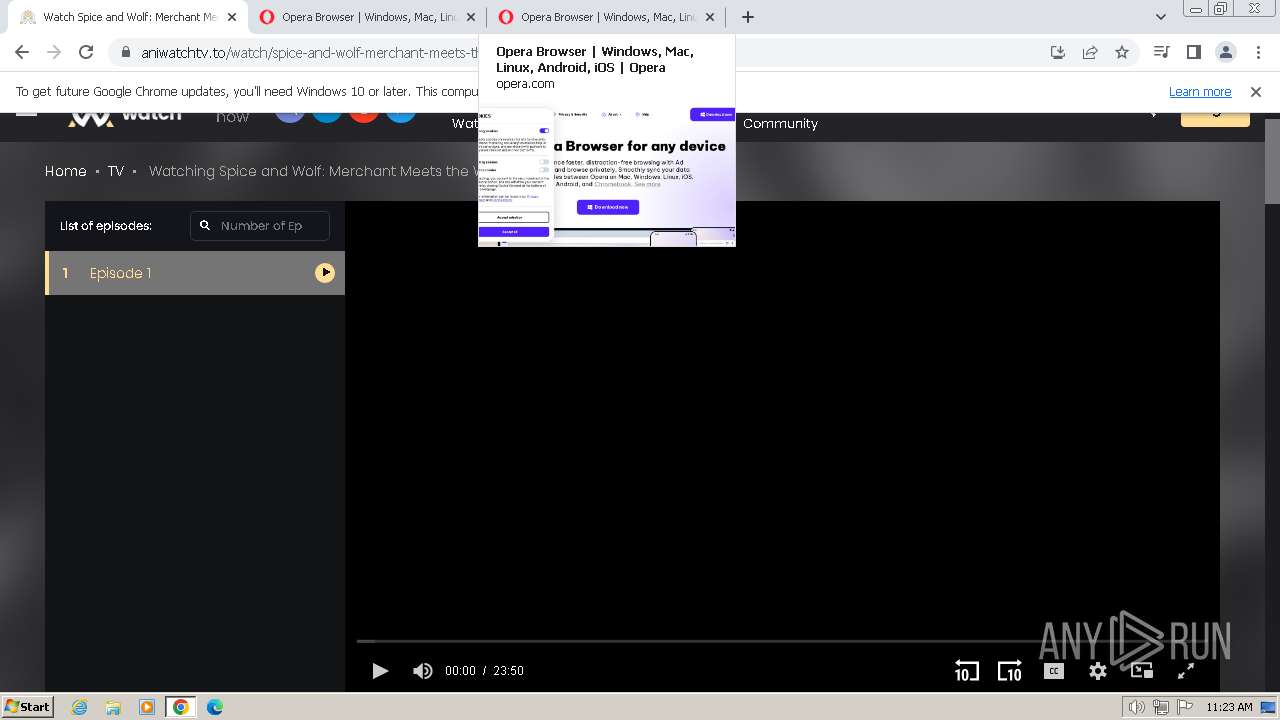The width and height of the screenshot is (1280, 720).
Task: Seek on the video progress bar
Action: tap(782, 641)
